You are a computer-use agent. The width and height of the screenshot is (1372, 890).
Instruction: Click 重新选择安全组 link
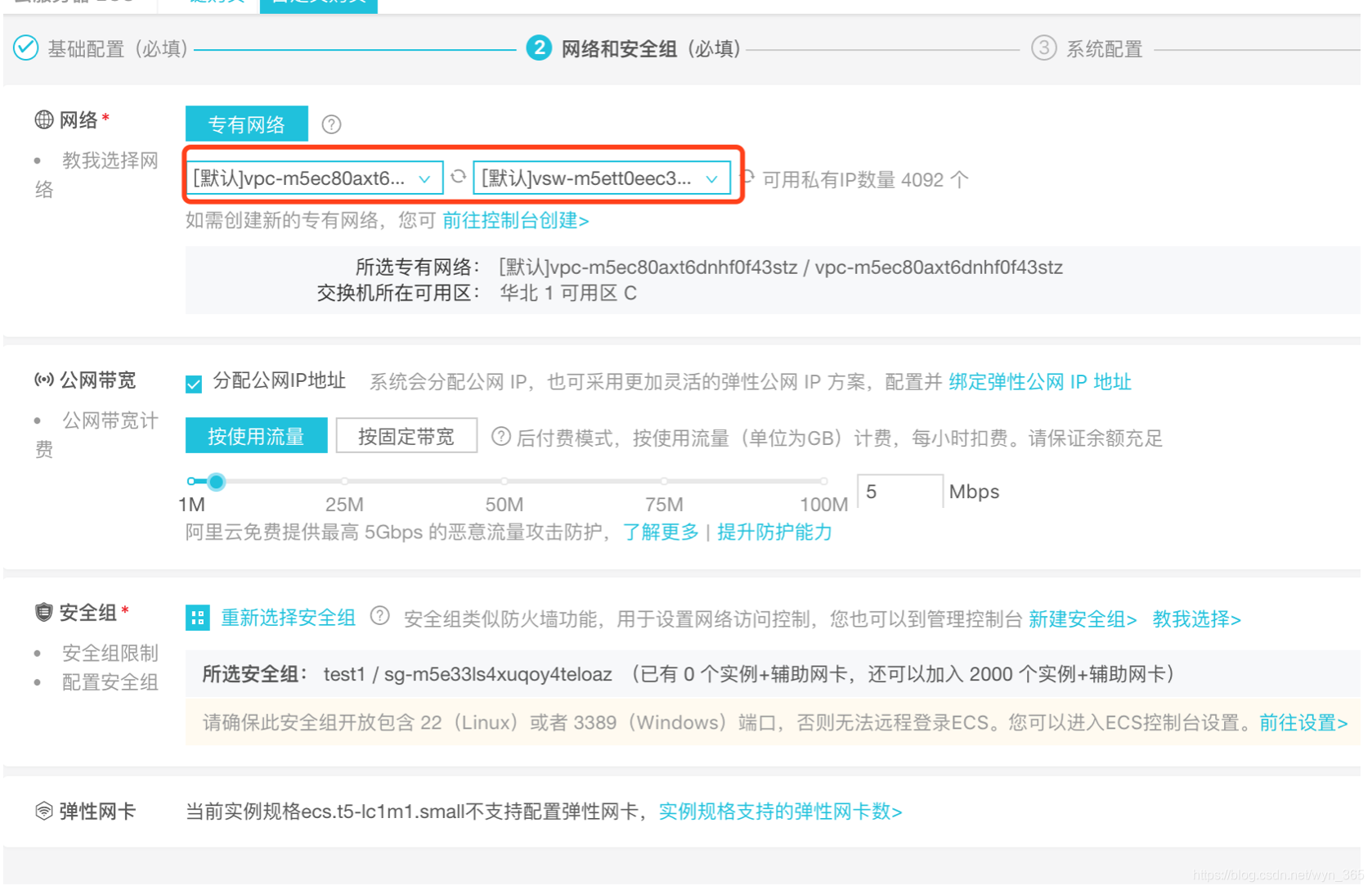[289, 618]
